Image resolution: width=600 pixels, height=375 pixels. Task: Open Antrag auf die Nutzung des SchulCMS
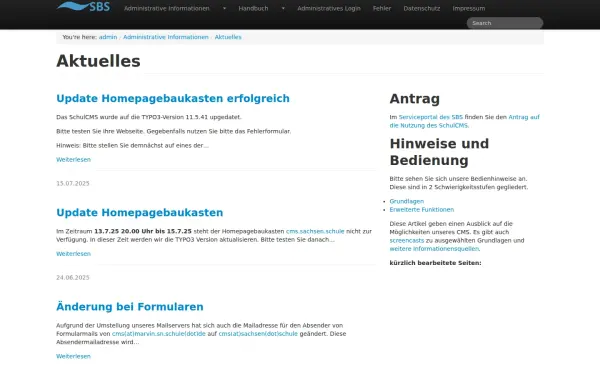click(x=465, y=121)
